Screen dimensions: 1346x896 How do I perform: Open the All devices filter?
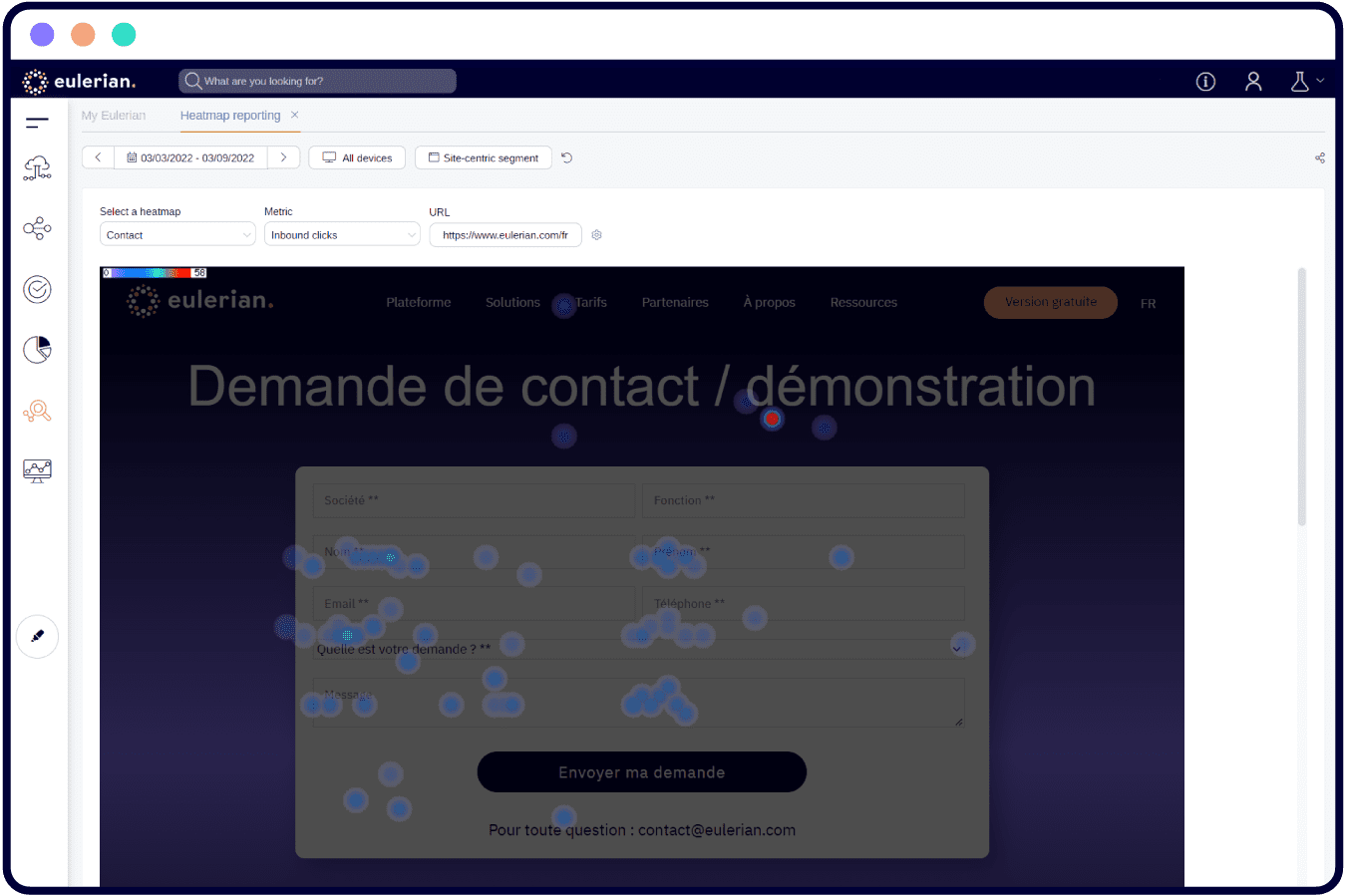pos(357,157)
